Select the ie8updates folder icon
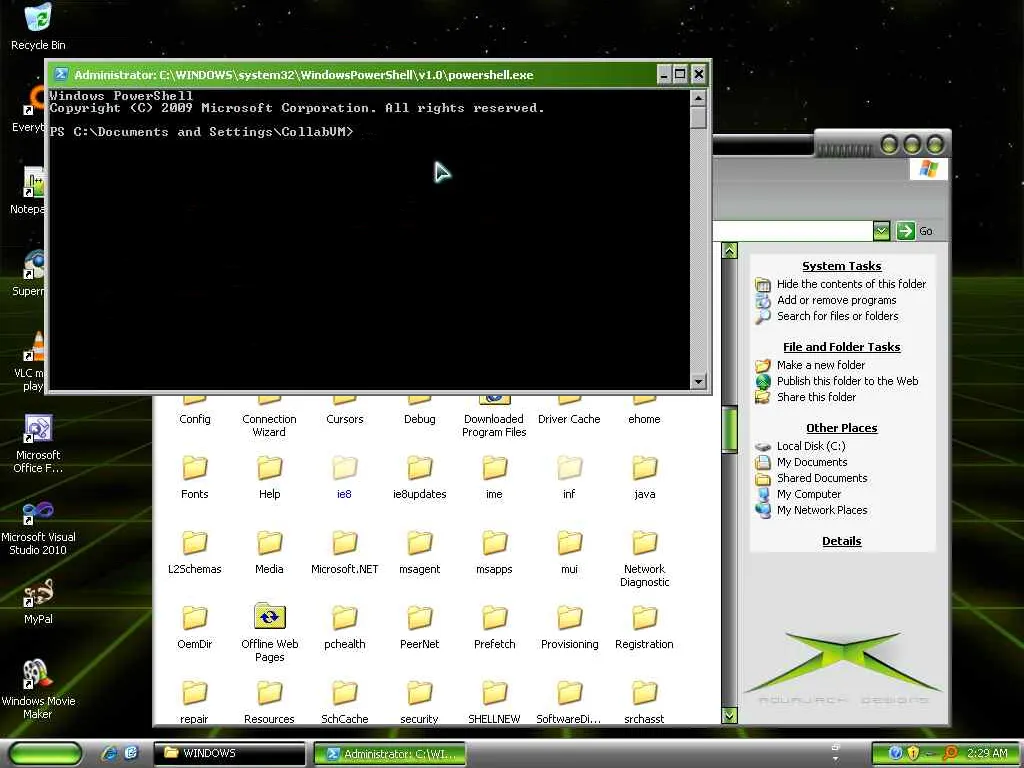The image size is (1024, 768). coord(419,468)
